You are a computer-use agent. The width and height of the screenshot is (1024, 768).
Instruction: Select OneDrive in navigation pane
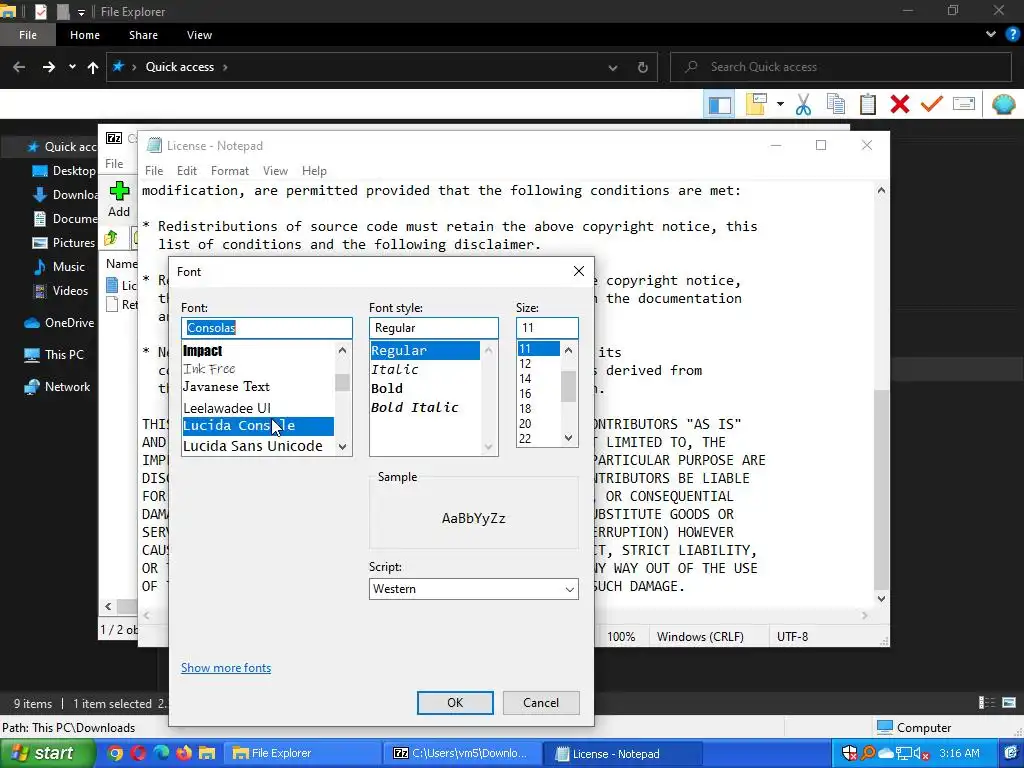(69, 323)
